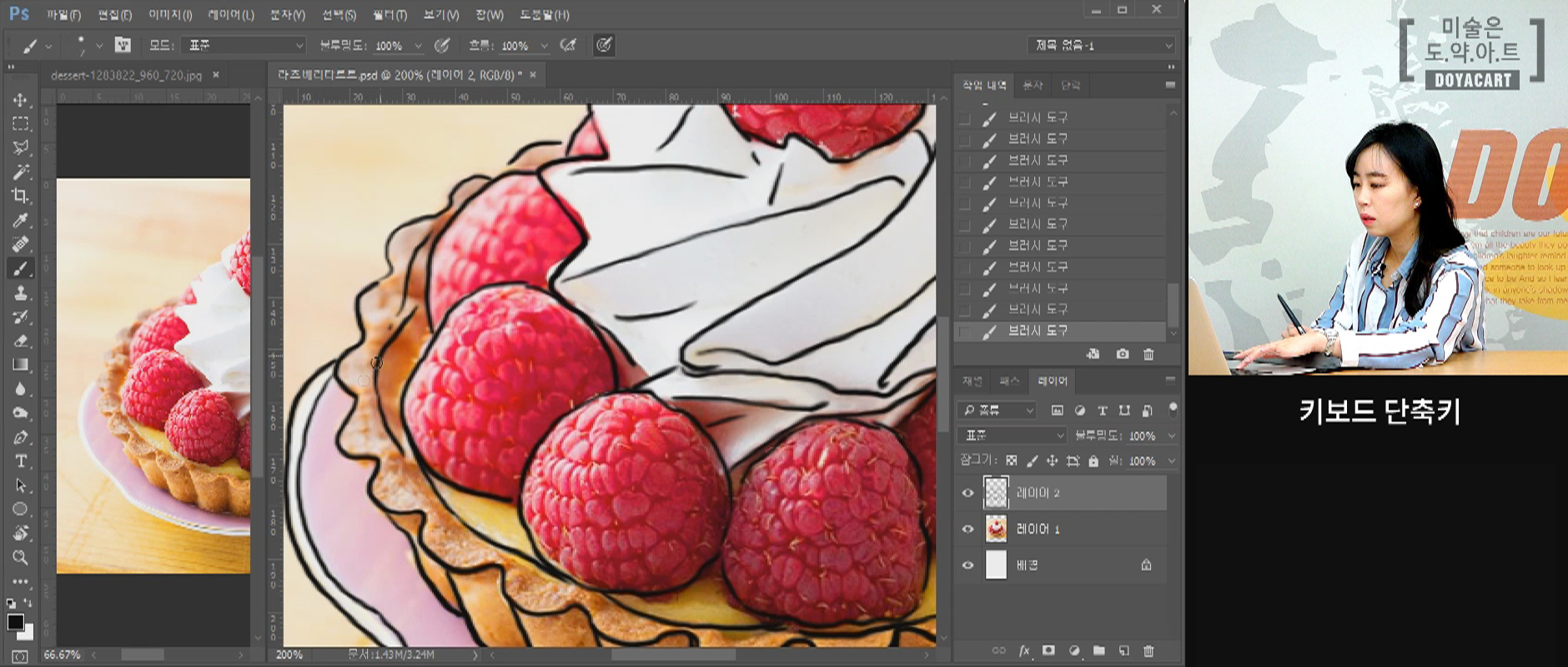Create new fill or adjustment layer
The width and height of the screenshot is (1568, 667).
click(x=1074, y=651)
